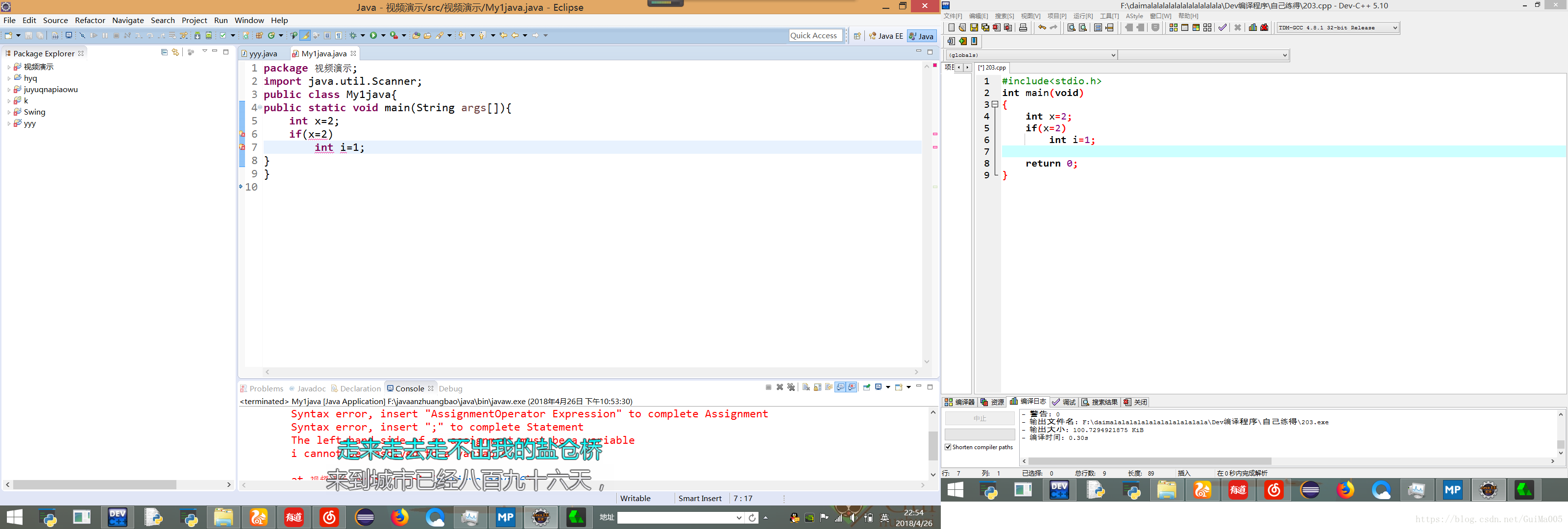Select the [*] 203.cpp tab in Dev-C++
The height and width of the screenshot is (529, 1568).
(x=992, y=68)
